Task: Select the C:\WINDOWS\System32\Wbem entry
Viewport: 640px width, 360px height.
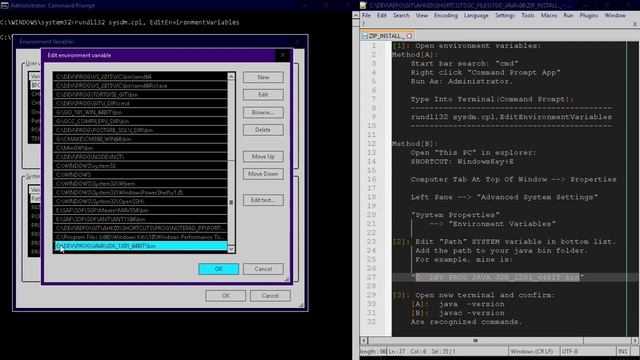Action: pos(140,184)
